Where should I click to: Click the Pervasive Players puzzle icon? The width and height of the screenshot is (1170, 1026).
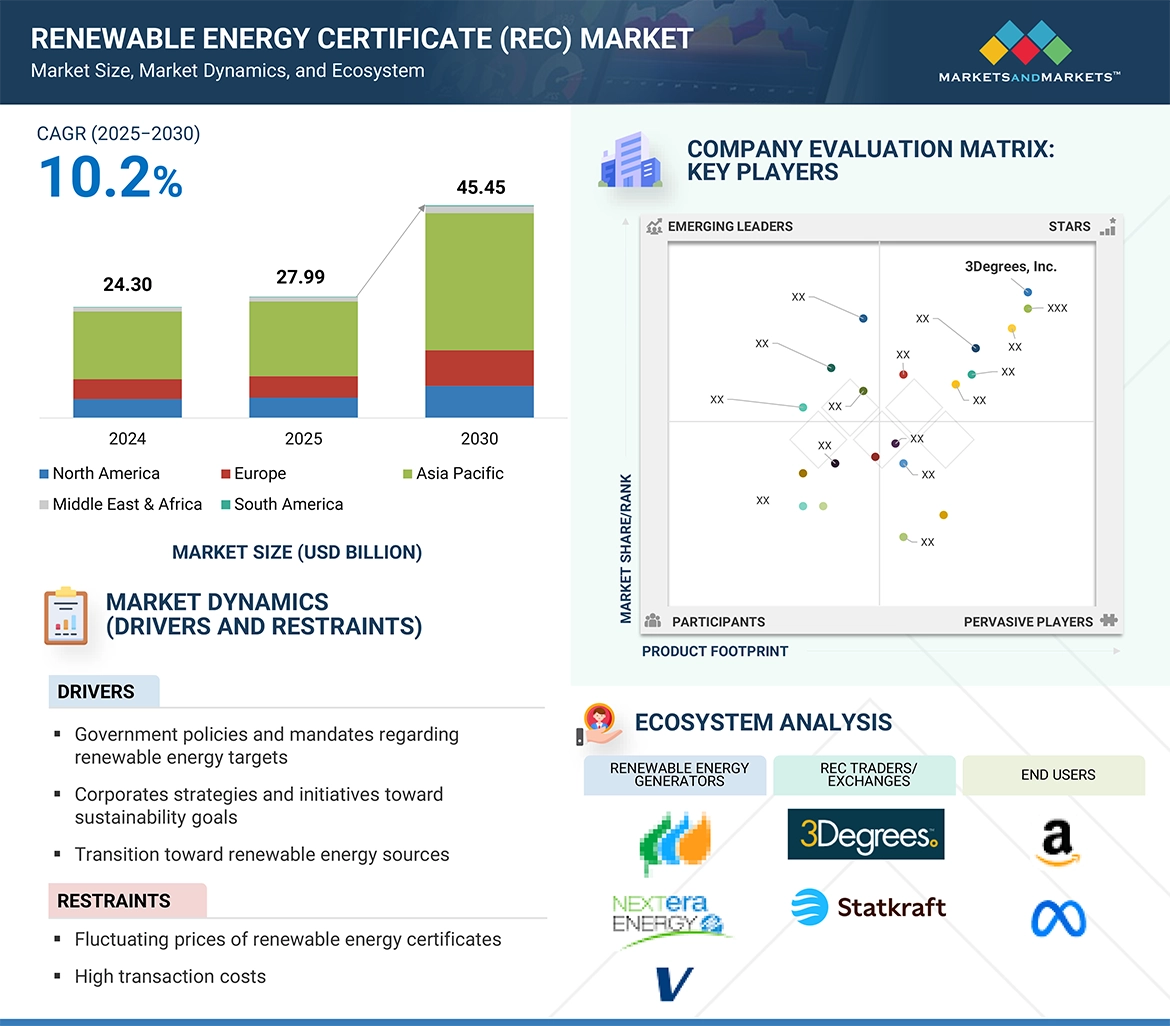click(1108, 621)
